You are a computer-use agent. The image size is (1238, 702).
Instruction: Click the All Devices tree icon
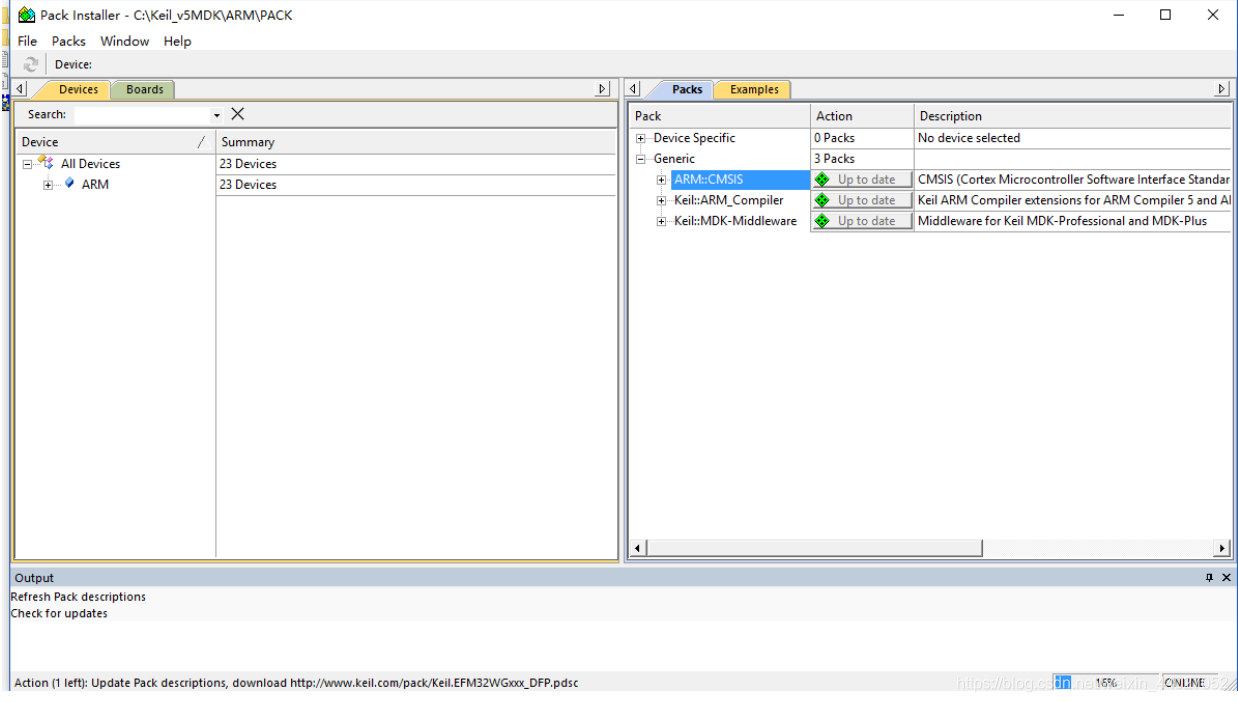pyautogui.click(x=46, y=163)
